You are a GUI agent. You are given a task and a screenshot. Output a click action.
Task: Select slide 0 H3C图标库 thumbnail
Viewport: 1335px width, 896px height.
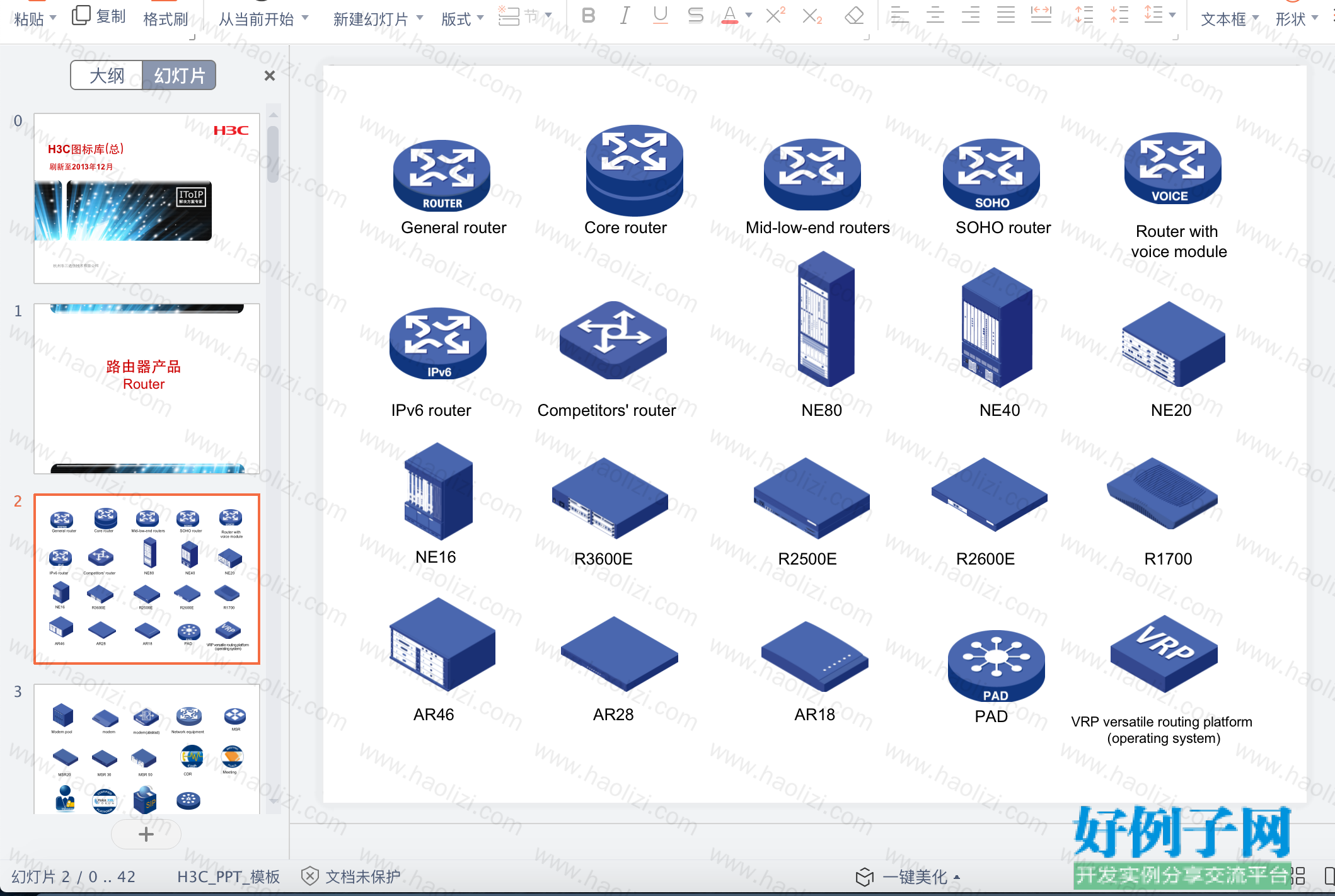point(147,198)
